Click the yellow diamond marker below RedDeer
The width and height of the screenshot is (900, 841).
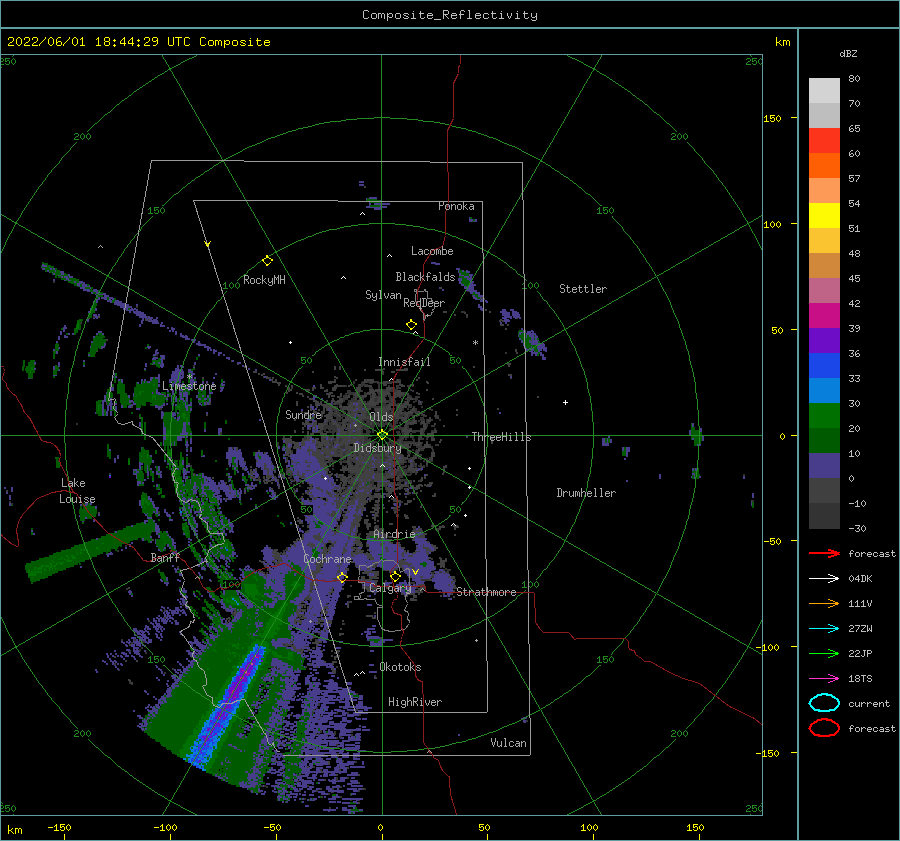[x=411, y=325]
